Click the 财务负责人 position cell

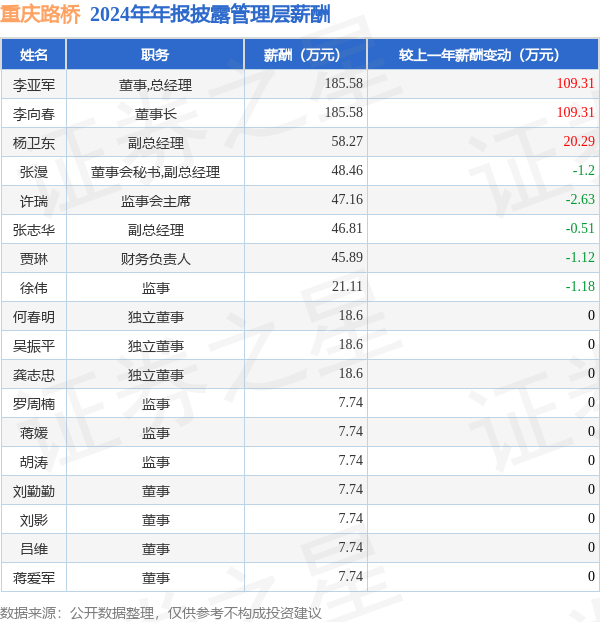click(x=155, y=259)
